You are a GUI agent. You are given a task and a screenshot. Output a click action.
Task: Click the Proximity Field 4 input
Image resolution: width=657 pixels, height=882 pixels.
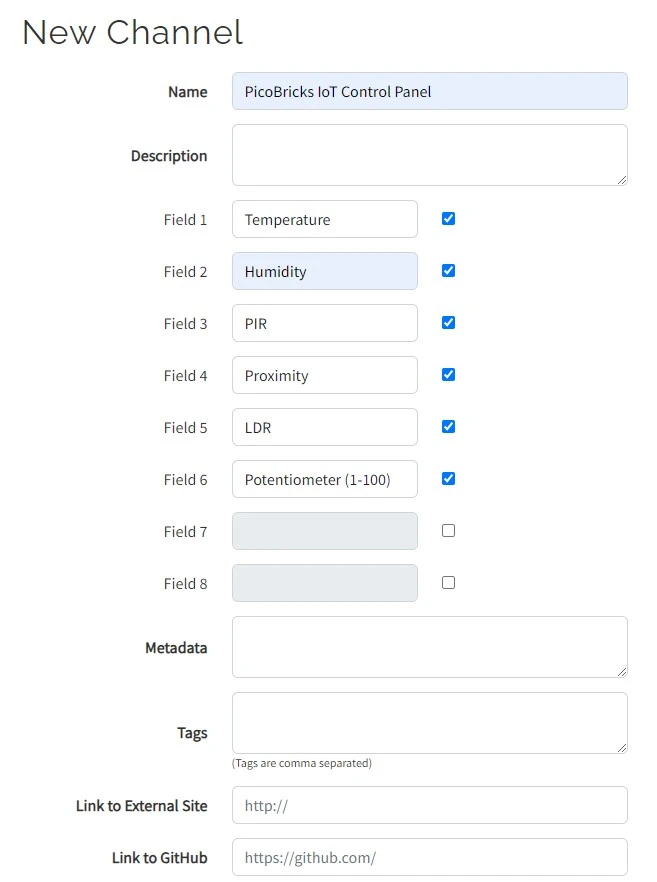click(x=325, y=375)
